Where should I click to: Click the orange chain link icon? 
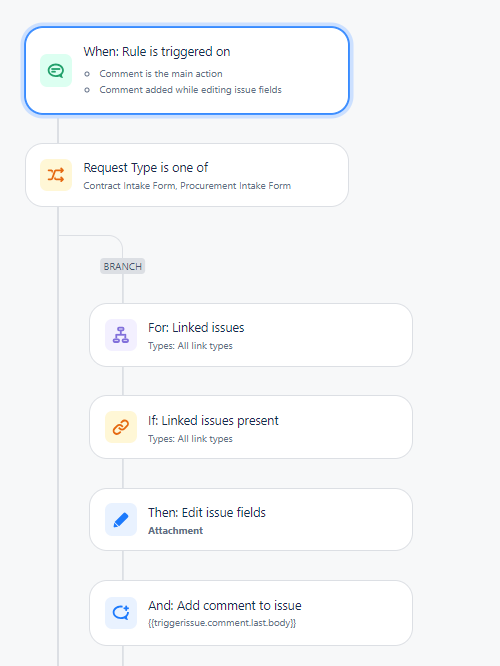(x=121, y=427)
